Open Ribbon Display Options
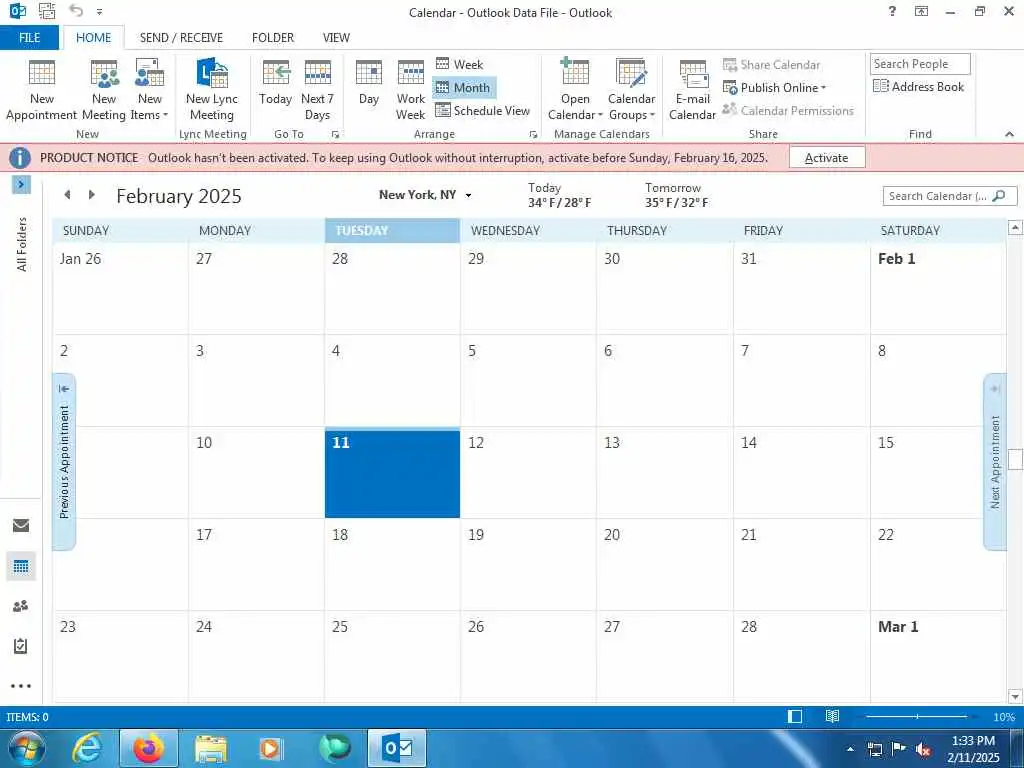 [921, 11]
